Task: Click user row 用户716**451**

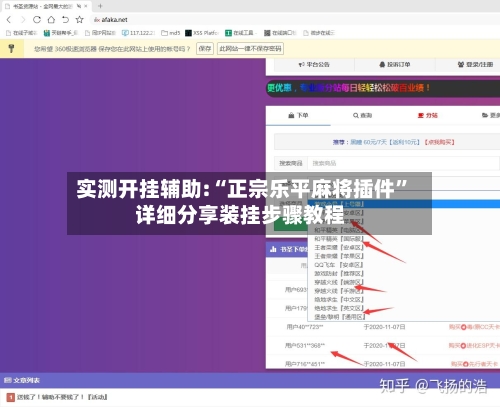Action: [x=305, y=364]
